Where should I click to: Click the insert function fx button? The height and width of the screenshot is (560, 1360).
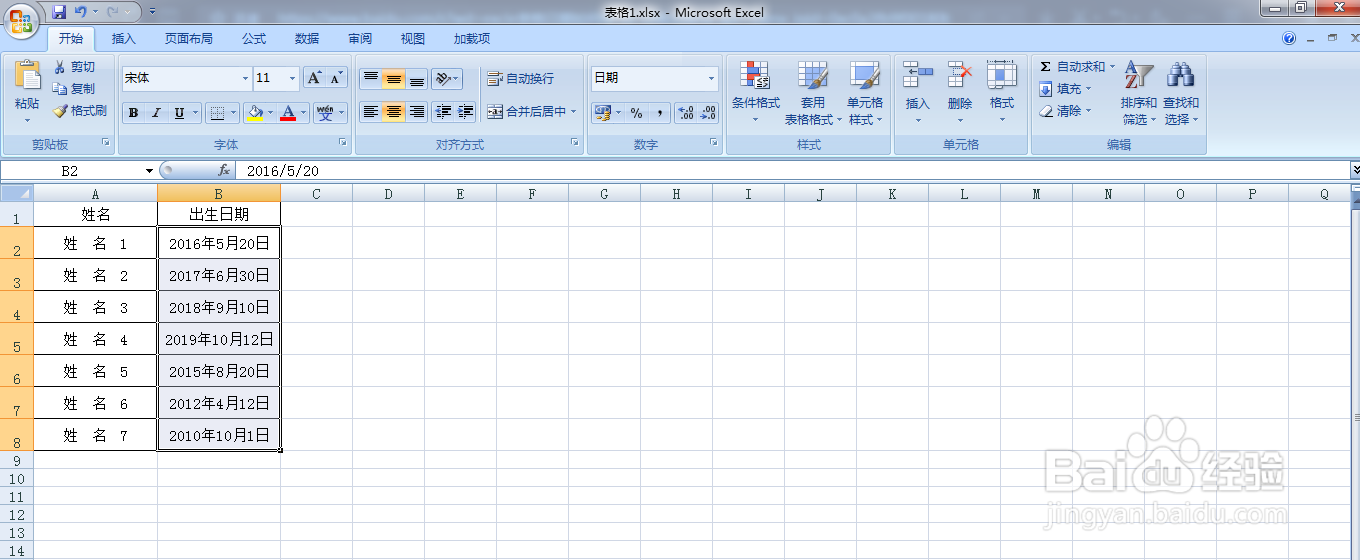pyautogui.click(x=224, y=171)
